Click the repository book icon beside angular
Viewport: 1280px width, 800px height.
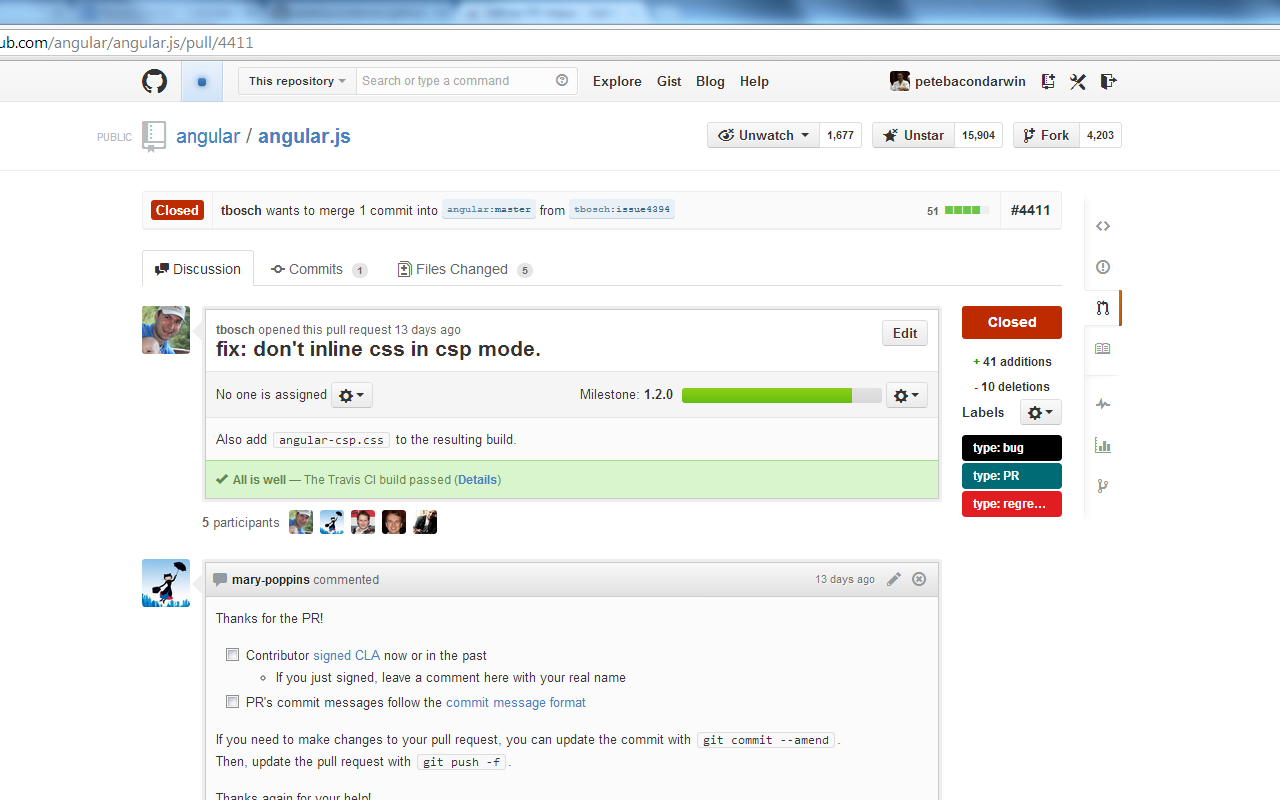click(154, 136)
